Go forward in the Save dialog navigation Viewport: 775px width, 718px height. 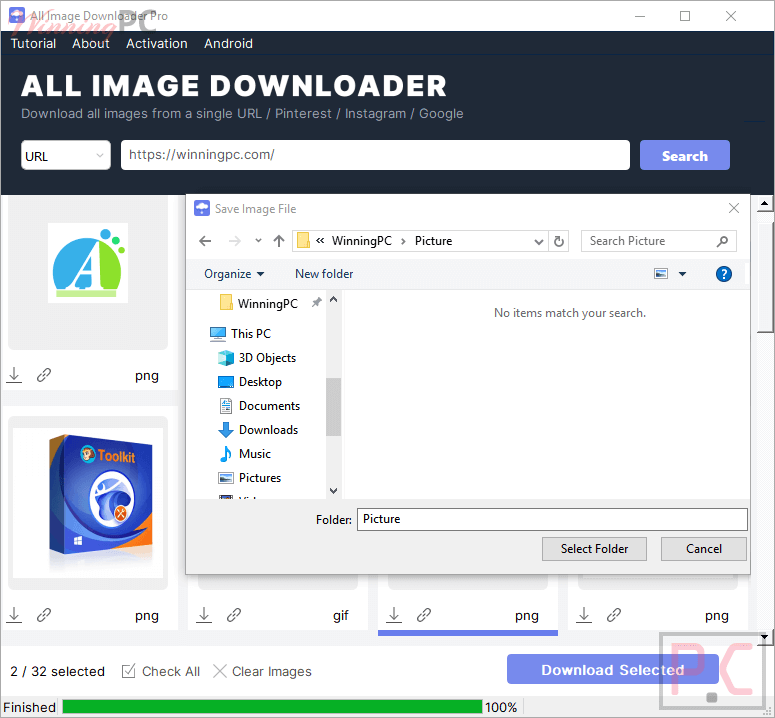pos(235,241)
